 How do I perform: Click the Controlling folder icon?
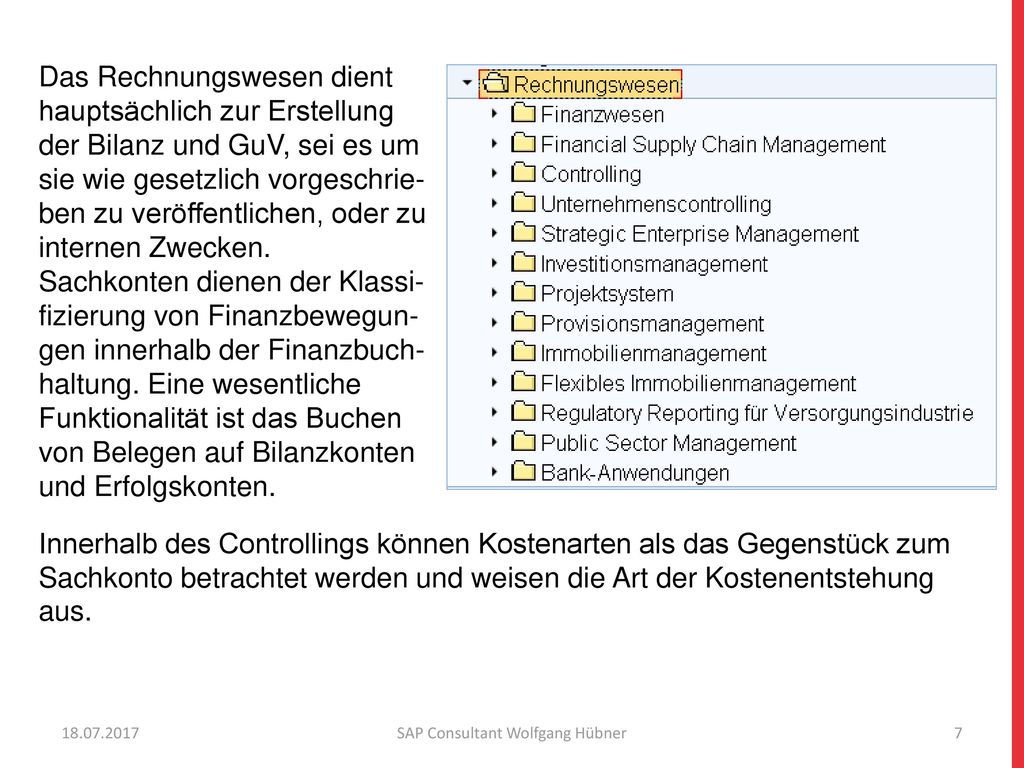pos(523,173)
